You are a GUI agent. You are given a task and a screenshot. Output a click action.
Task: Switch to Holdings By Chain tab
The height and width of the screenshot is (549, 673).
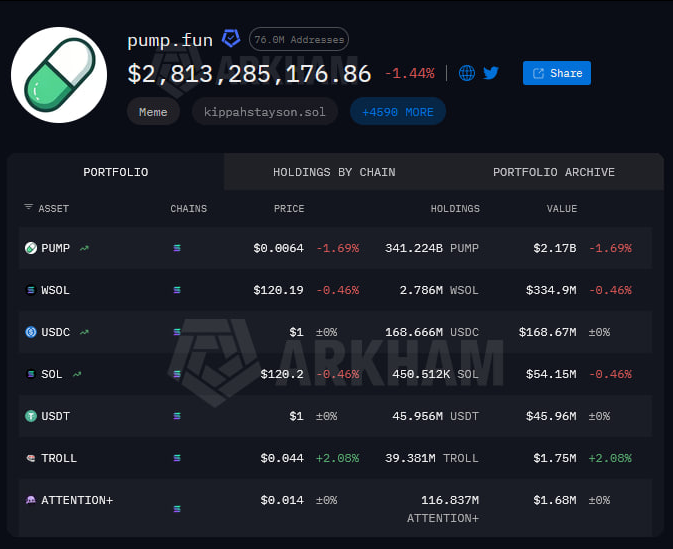coord(334,172)
